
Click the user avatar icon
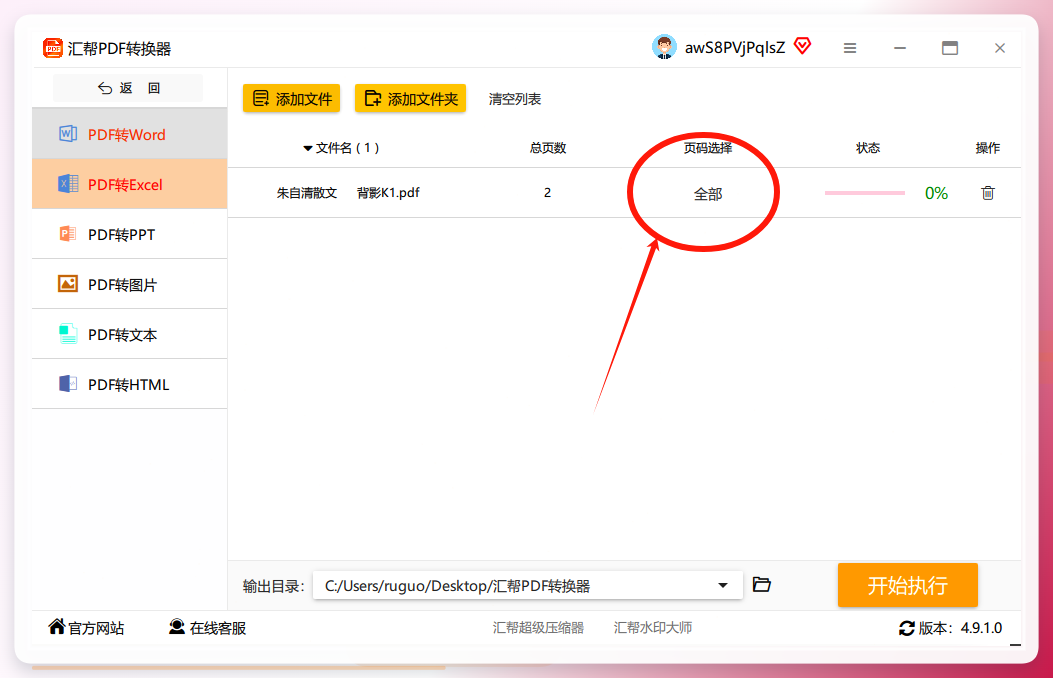664,47
